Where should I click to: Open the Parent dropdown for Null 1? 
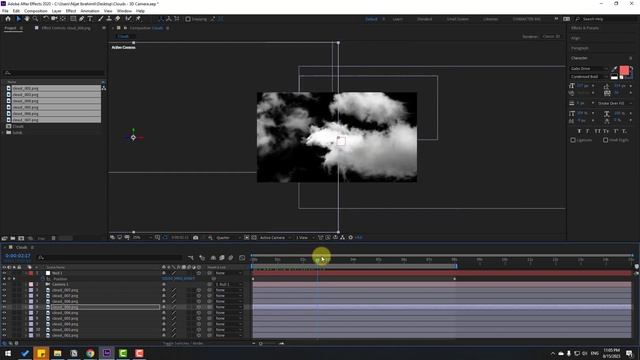(x=228, y=273)
